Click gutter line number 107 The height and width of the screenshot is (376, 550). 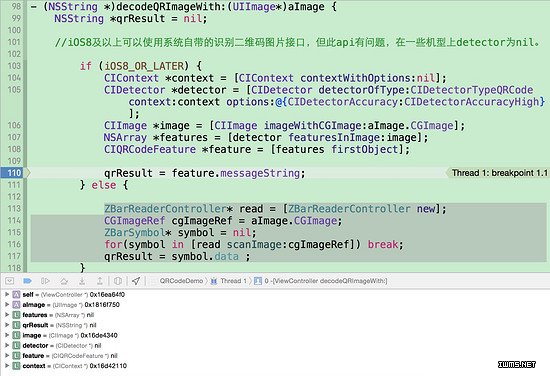(x=14, y=137)
